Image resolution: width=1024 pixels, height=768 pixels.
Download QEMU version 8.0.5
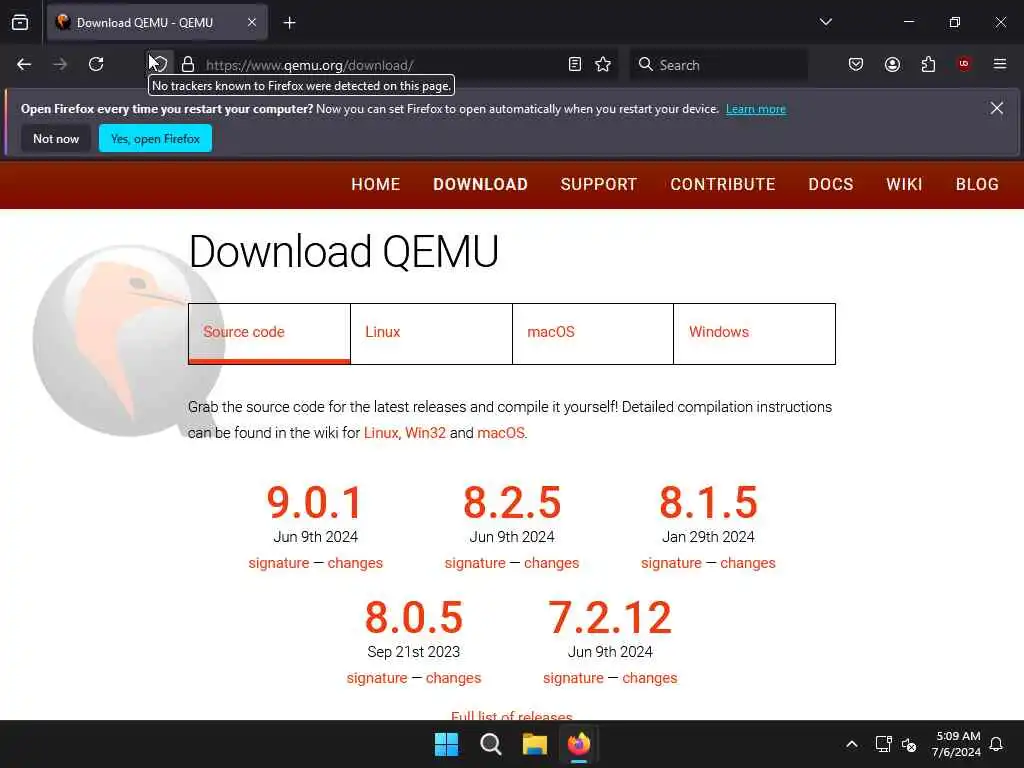point(413,617)
